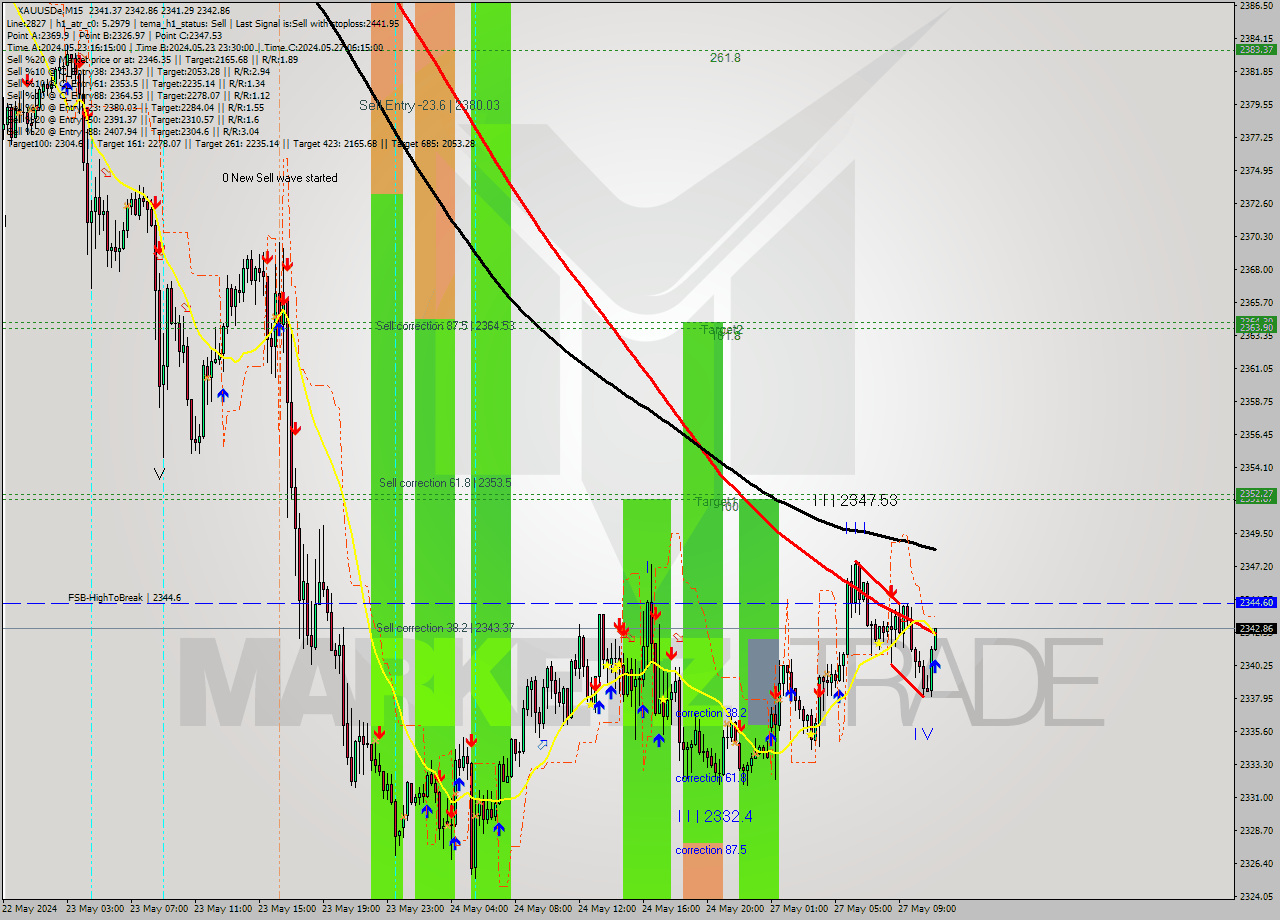Click the green 2352.27 price tag
Image resolution: width=1280 pixels, height=920 pixels.
pyautogui.click(x=1256, y=494)
